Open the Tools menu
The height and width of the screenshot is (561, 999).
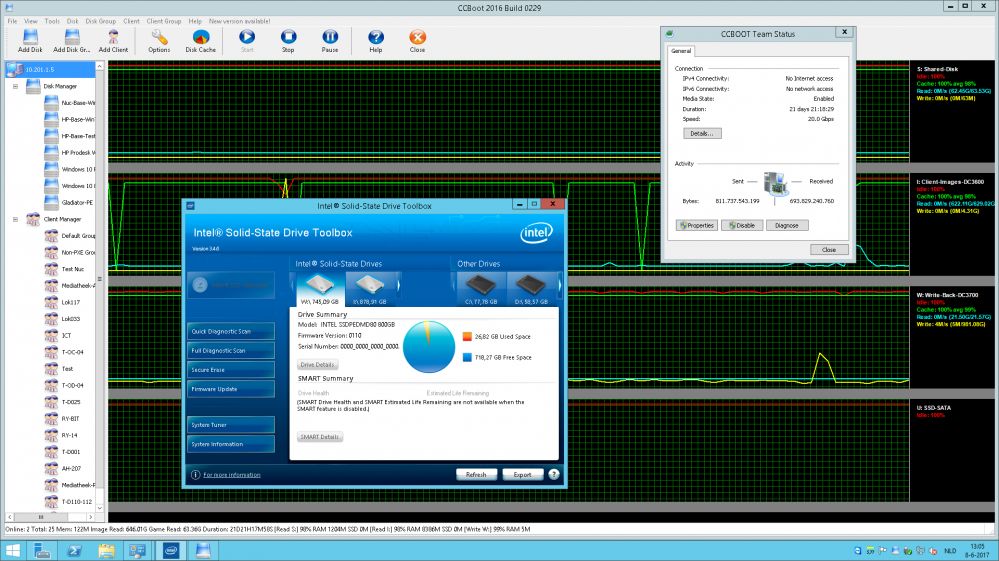click(52, 21)
